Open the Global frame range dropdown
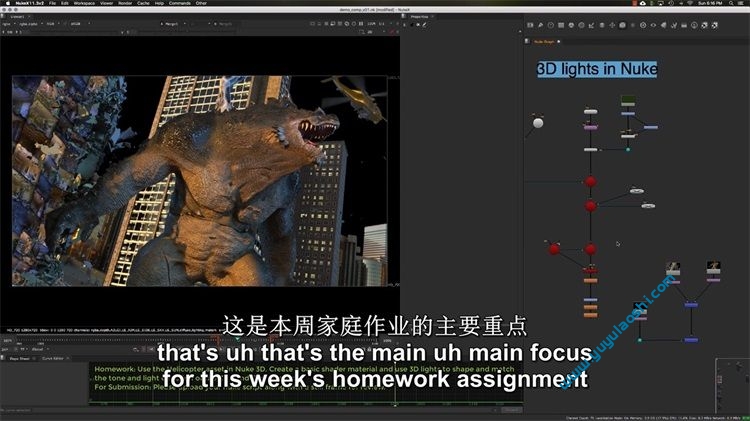The height and width of the screenshot is (421, 750). coord(39,349)
